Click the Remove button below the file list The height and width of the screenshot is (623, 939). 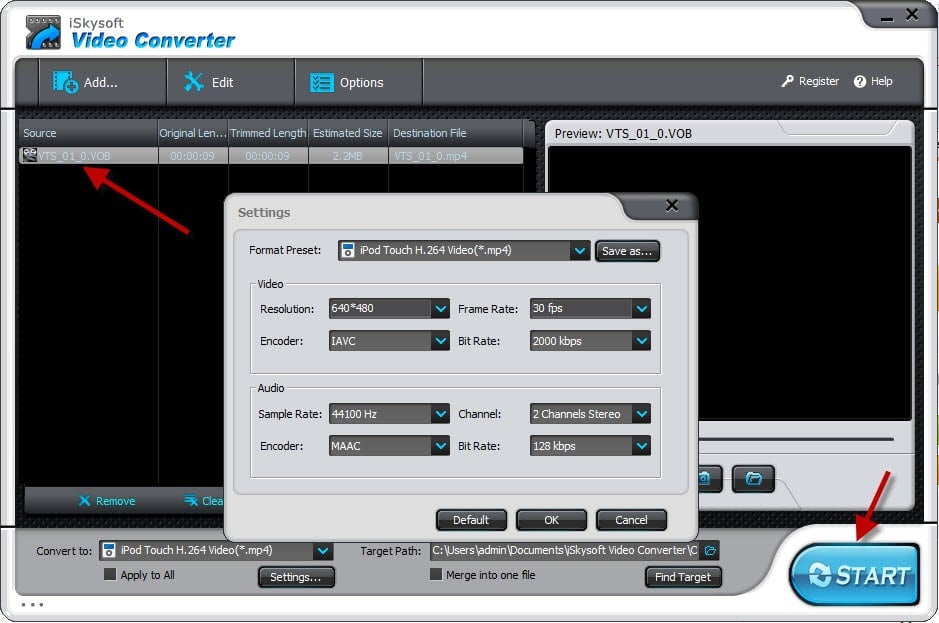pos(107,501)
